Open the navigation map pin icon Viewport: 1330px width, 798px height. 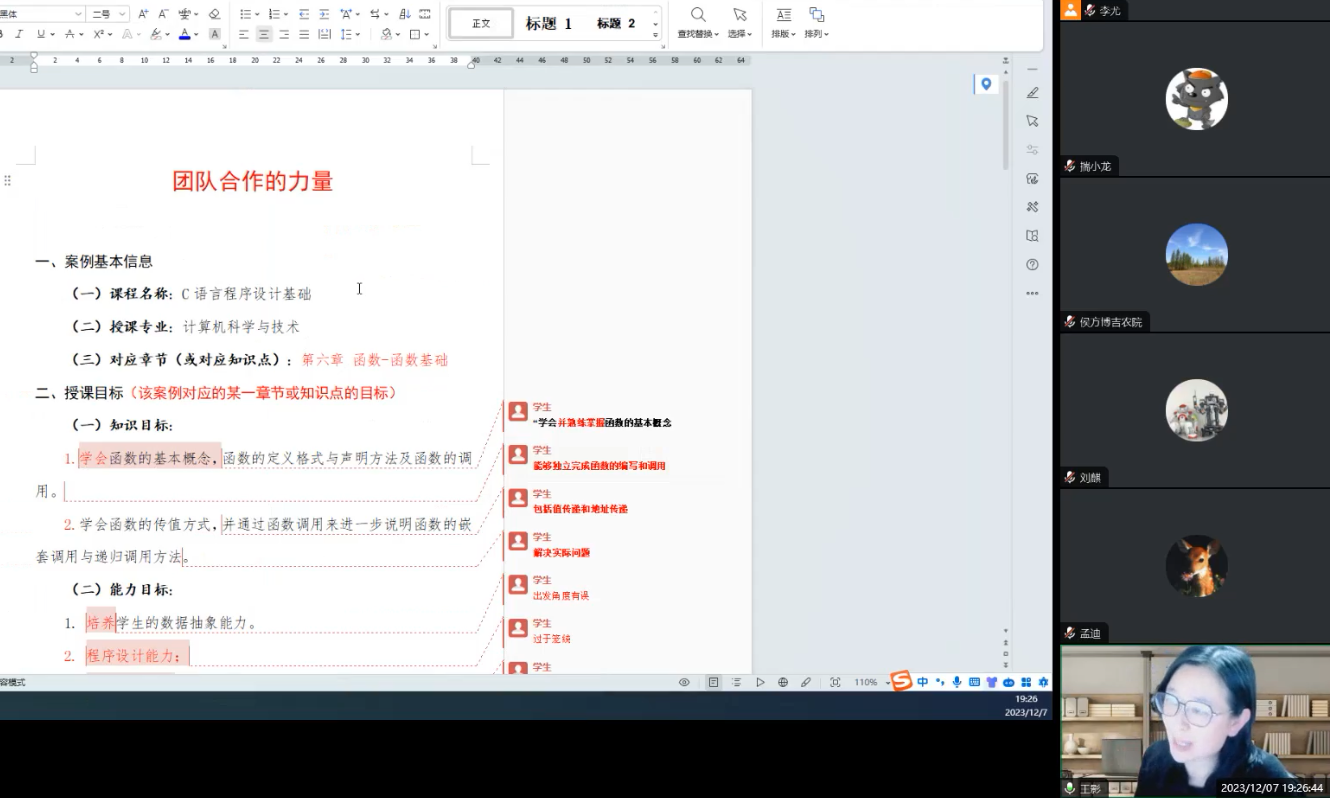tap(986, 84)
